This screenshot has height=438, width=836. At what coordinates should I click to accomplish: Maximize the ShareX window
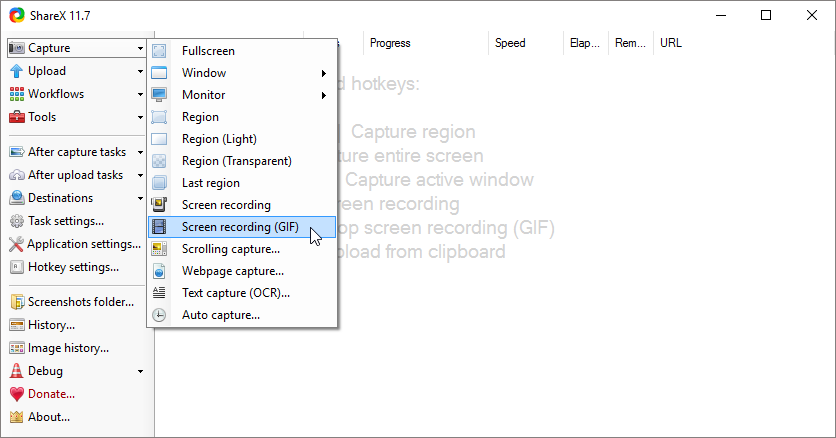(x=766, y=15)
